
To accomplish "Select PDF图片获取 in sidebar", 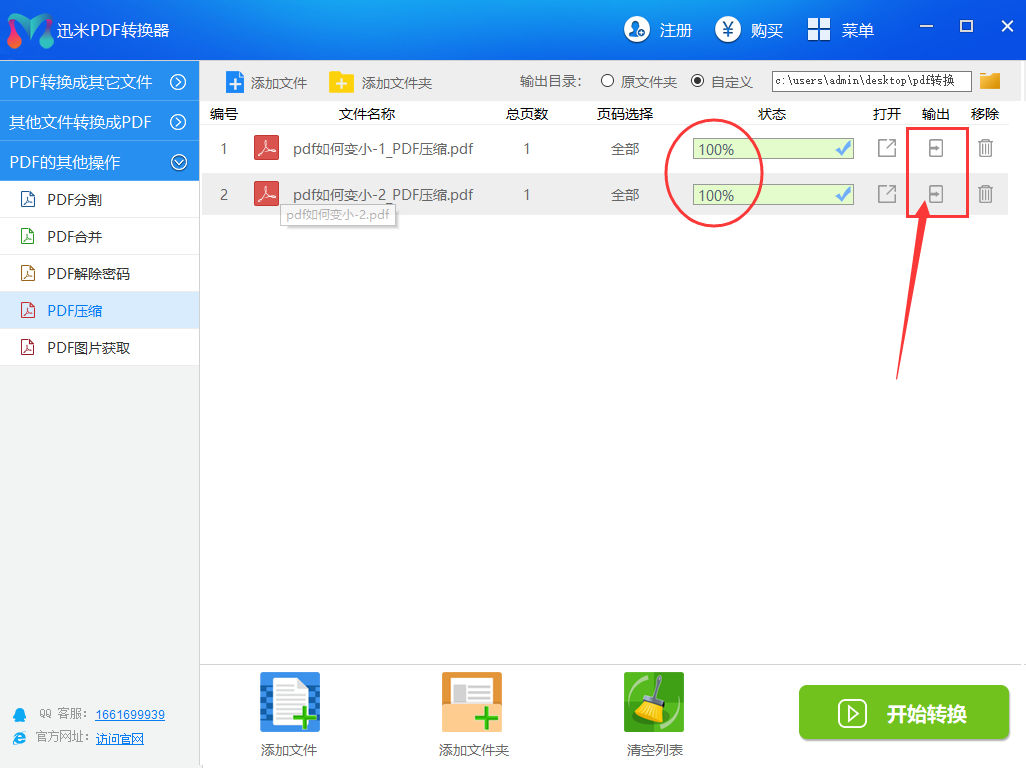I will point(88,348).
